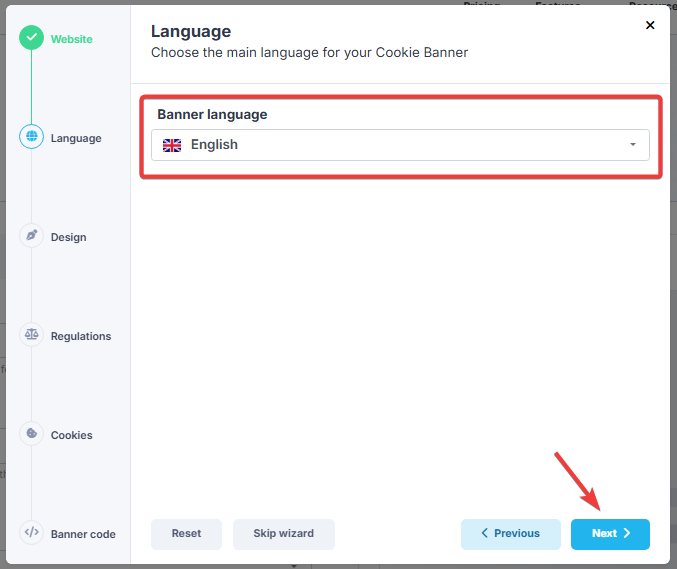Open the Banner language dropdown
The height and width of the screenshot is (569, 677).
(400, 145)
